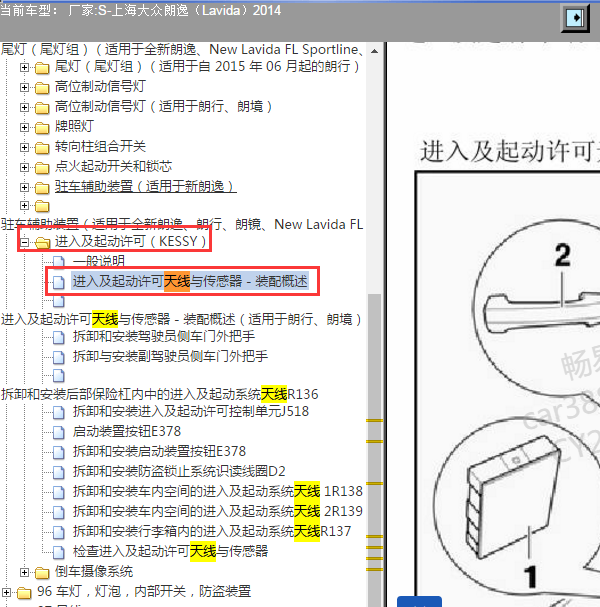600x607 pixels.
Task: Expand the 高位制动信号灯(适用于朗行、朗境) node
Action: [24, 107]
